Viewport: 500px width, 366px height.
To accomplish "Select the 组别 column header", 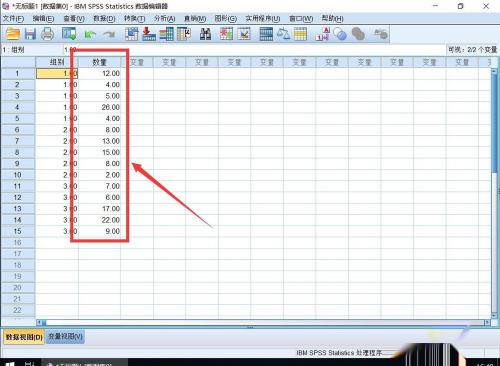I will pos(57,62).
